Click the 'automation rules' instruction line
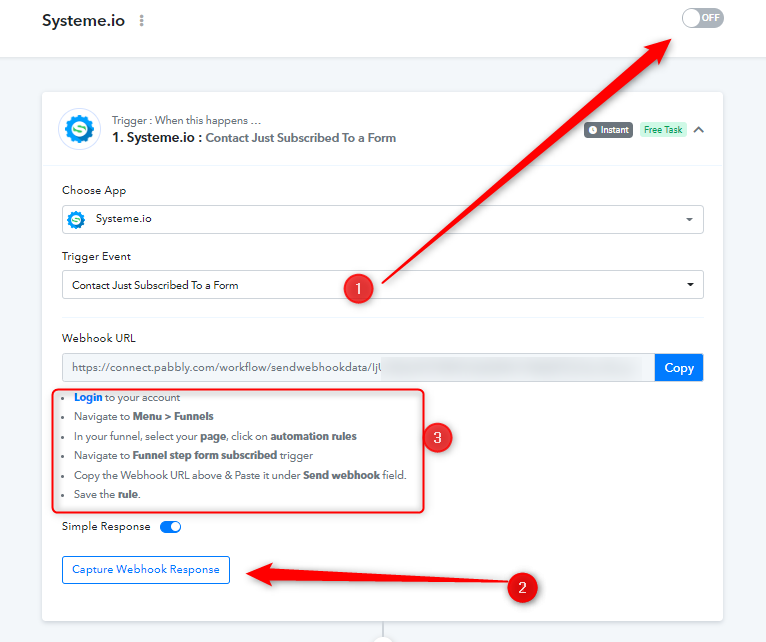Viewport: 766px width, 642px height. pyautogui.click(x=215, y=436)
